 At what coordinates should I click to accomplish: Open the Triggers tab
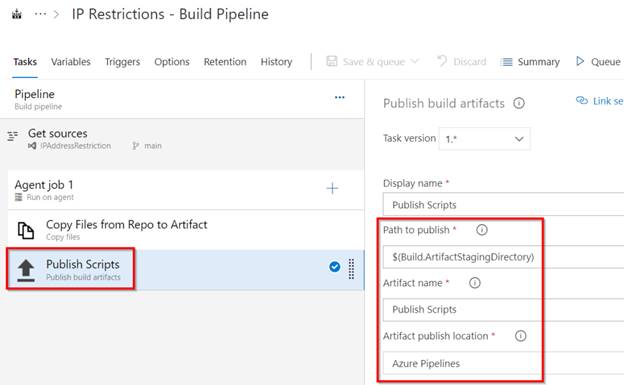click(123, 62)
